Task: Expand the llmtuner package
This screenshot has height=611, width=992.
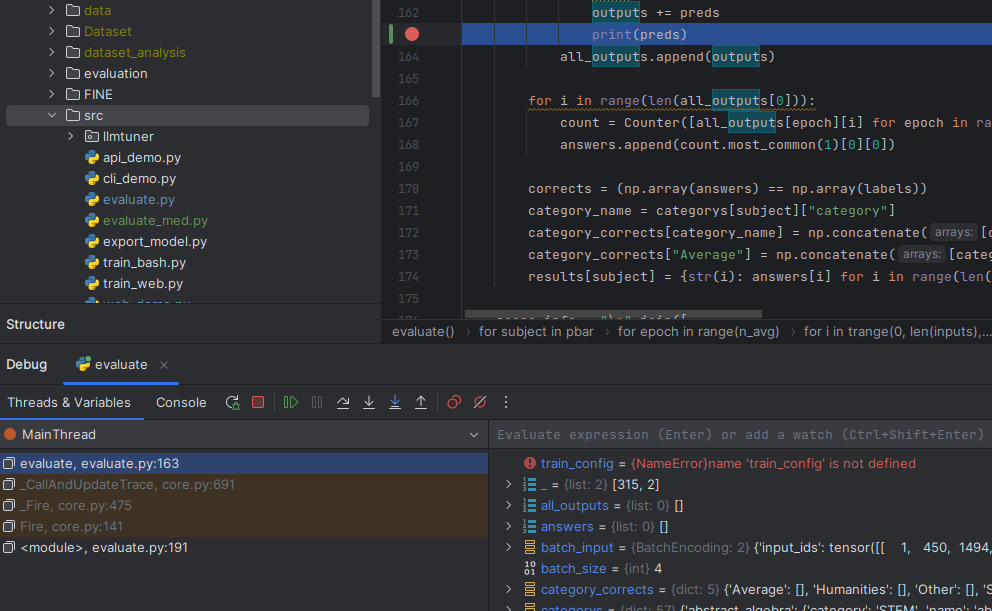Action: (71, 136)
